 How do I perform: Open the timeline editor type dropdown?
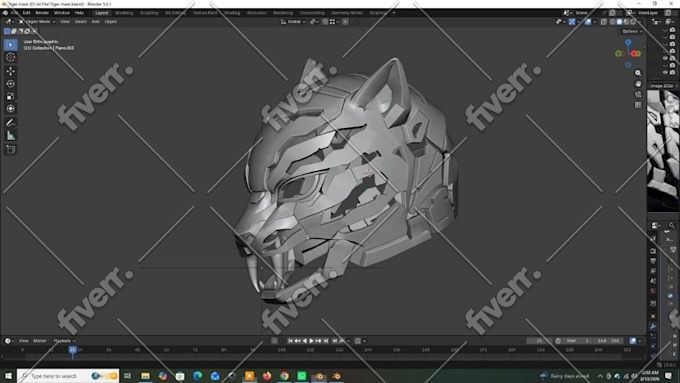tap(9, 341)
